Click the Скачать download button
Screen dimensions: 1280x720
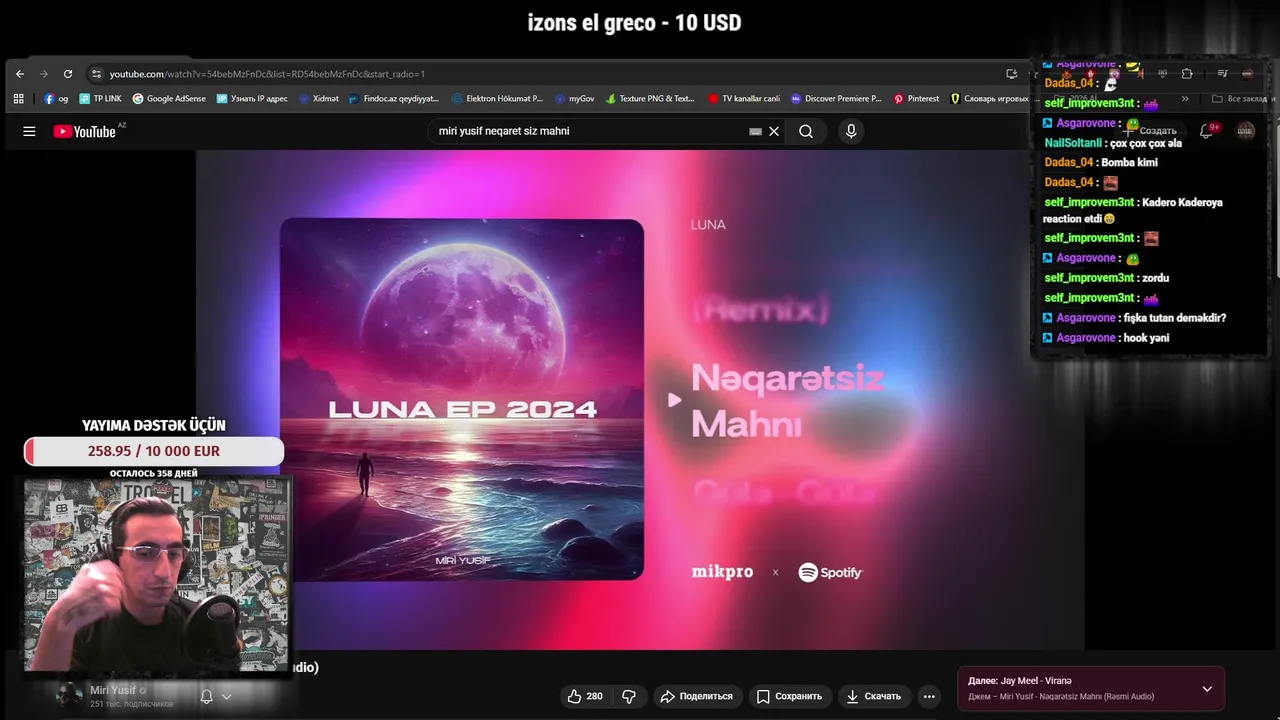click(x=874, y=696)
